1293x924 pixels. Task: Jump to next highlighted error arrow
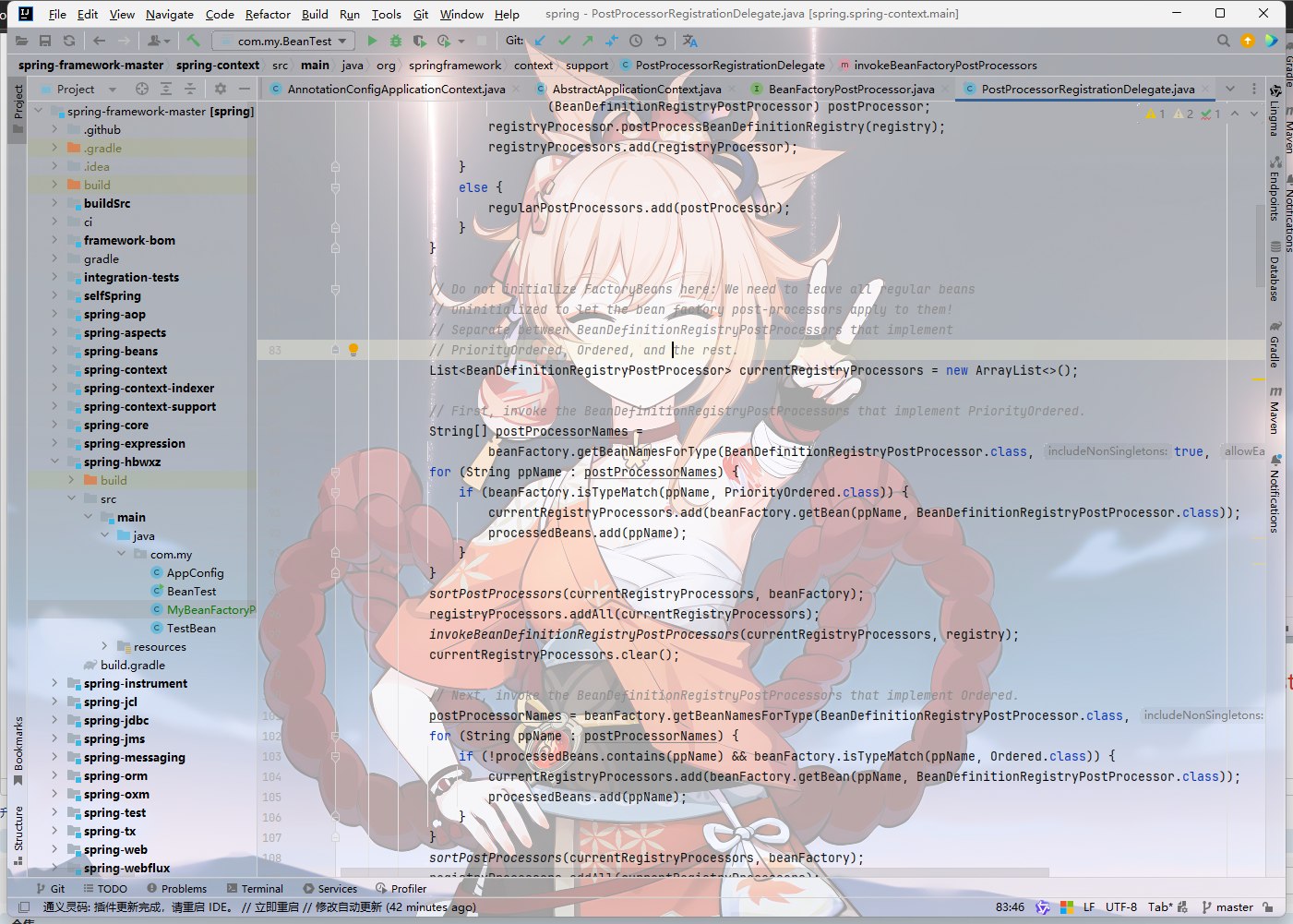(x=1254, y=114)
